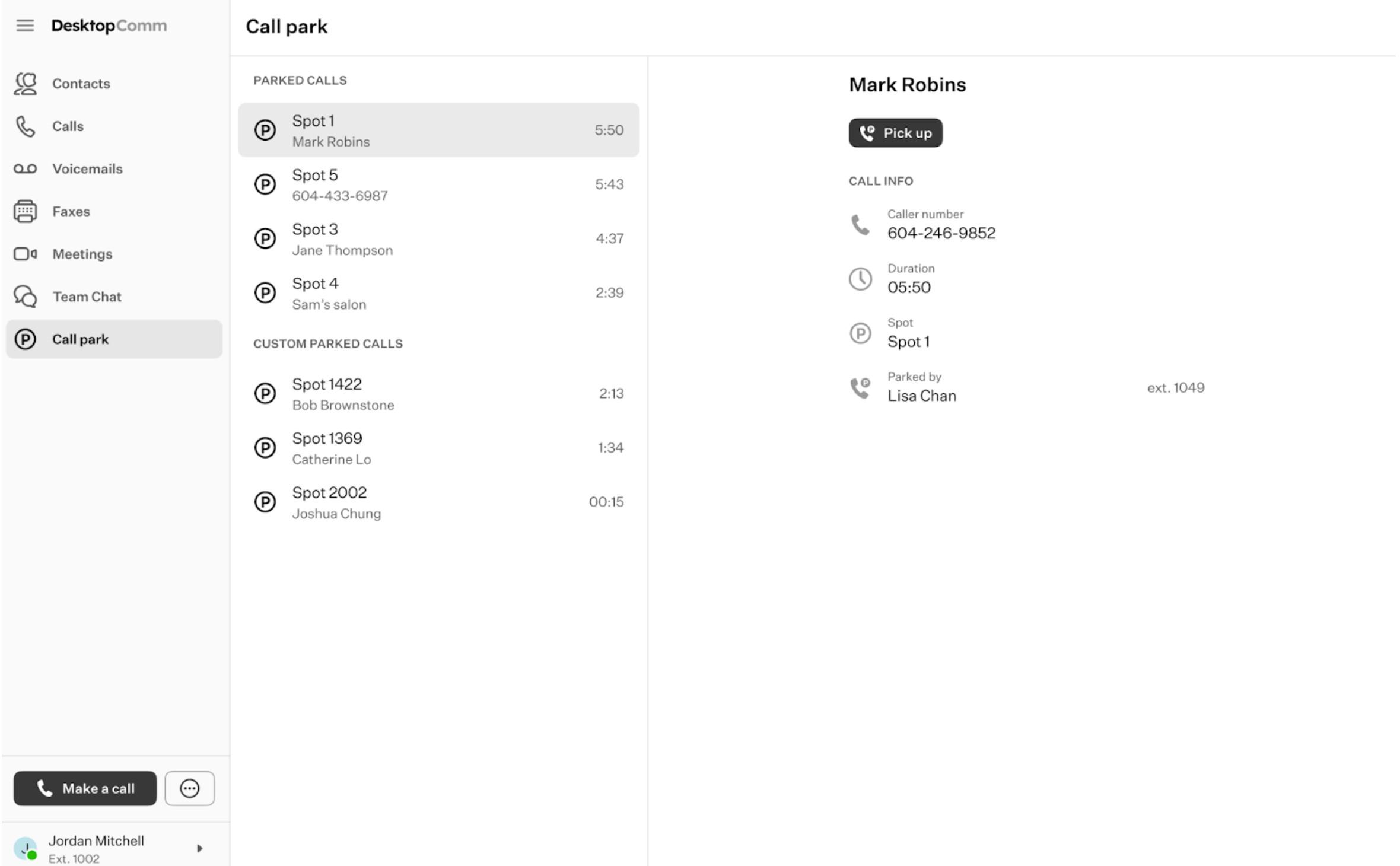
Task: Click the Call park P icon in sidebar
Action: pos(26,339)
